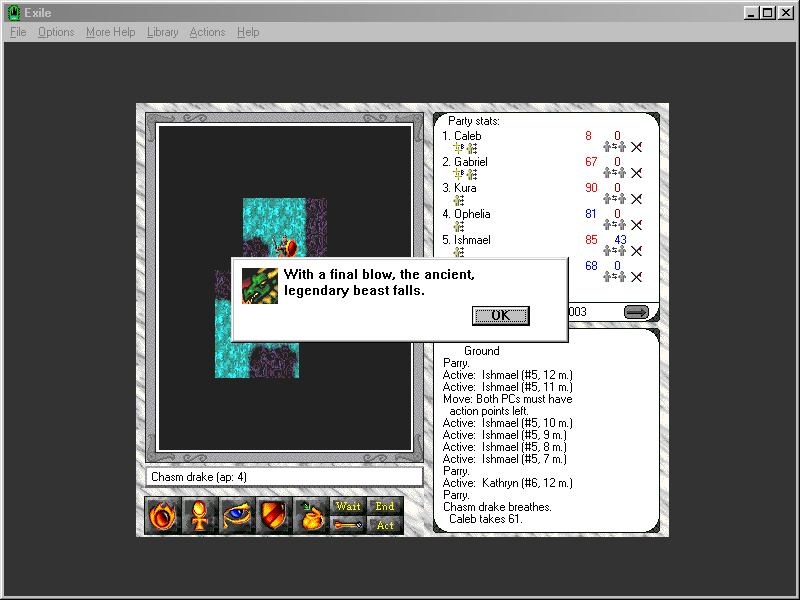Close the Exile window
Screen dimensions: 800x600
tap(786, 13)
